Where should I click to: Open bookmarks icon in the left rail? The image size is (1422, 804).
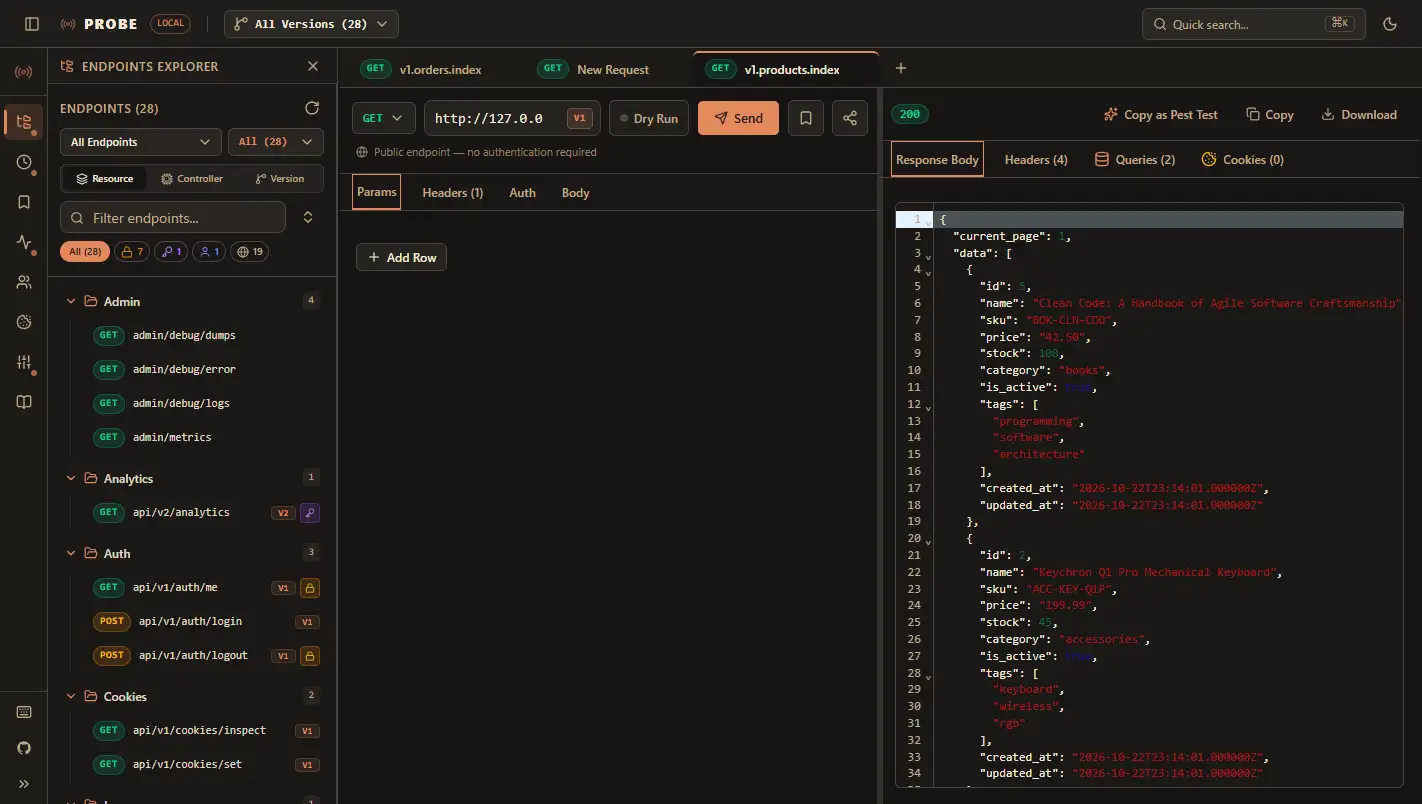point(24,202)
